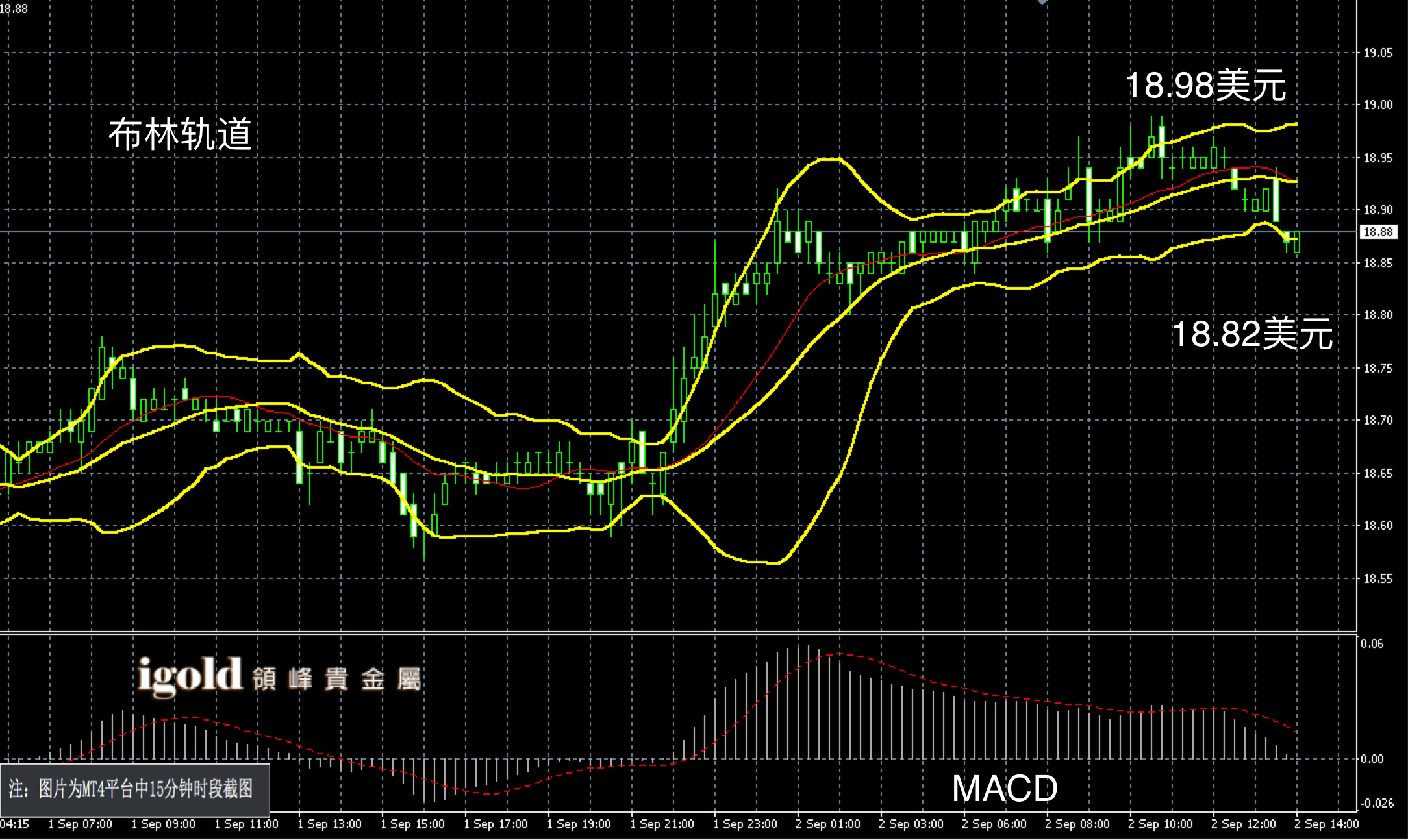Image resolution: width=1408 pixels, height=840 pixels.
Task: Click the MT4 15-minute note box
Action: [134, 789]
